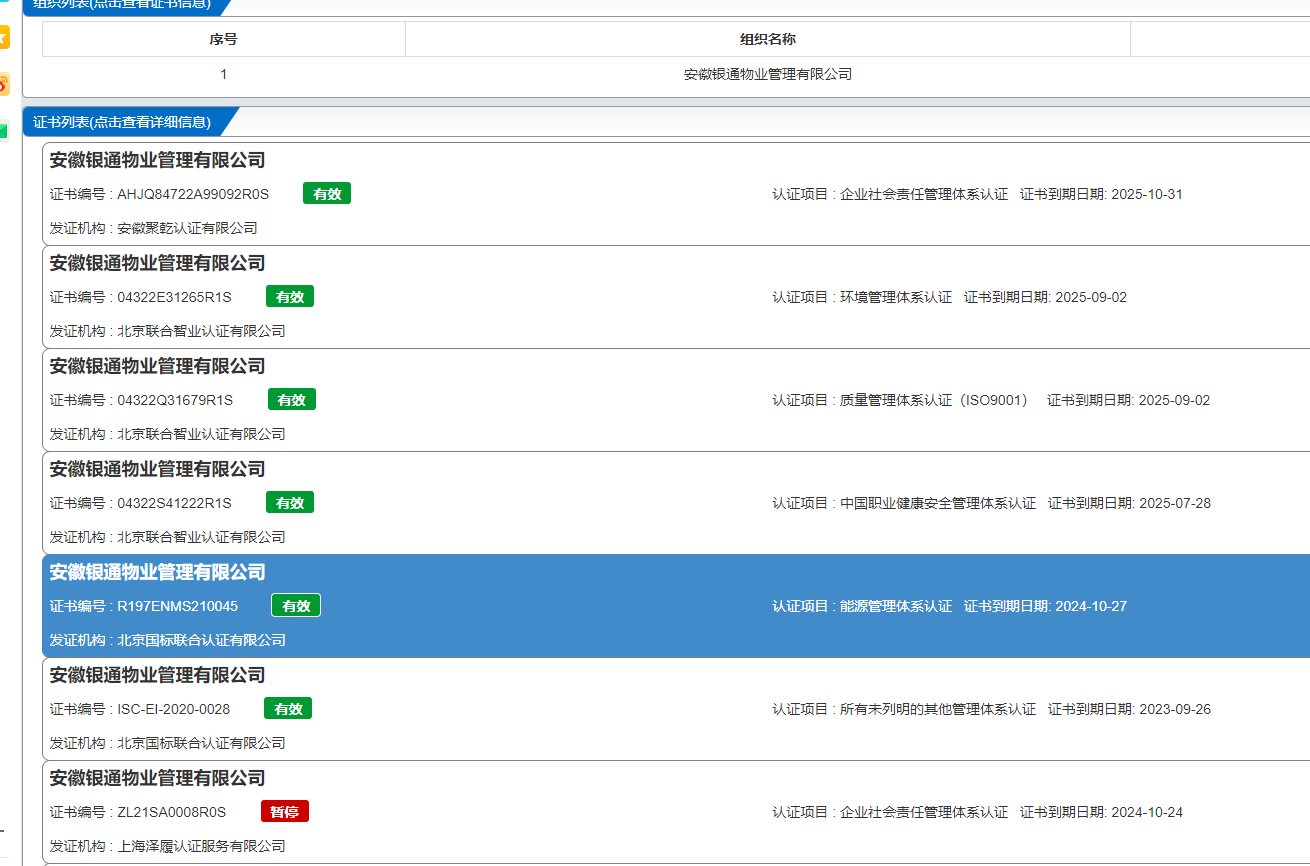This screenshot has height=866, width=1310.
Task: Open certificate number 04322S41222R1S
Action: pyautogui.click(x=174, y=503)
